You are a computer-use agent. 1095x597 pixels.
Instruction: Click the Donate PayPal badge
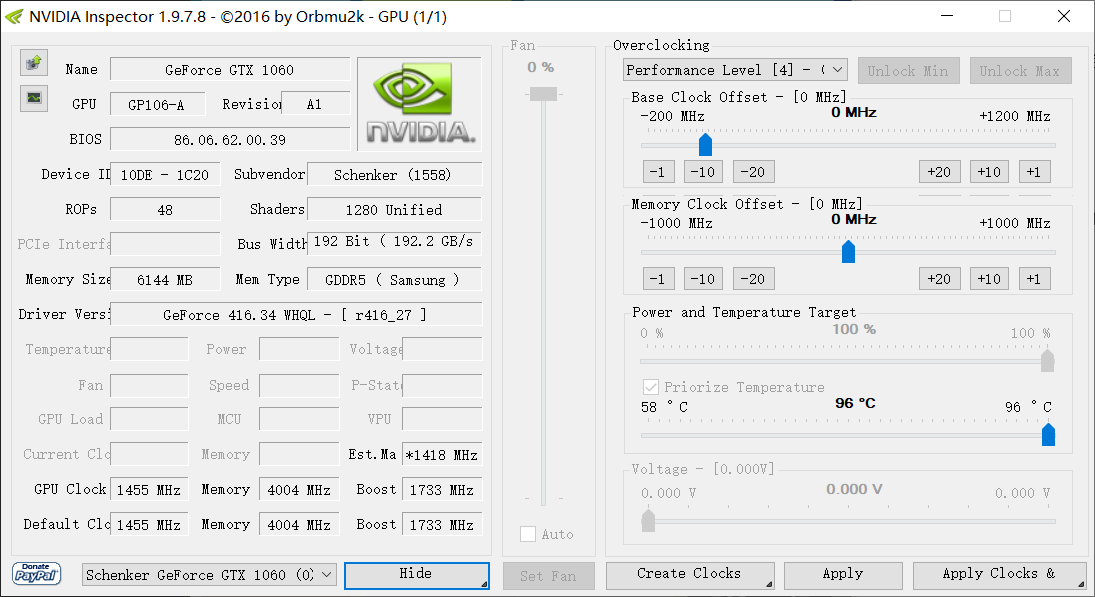[x=36, y=575]
